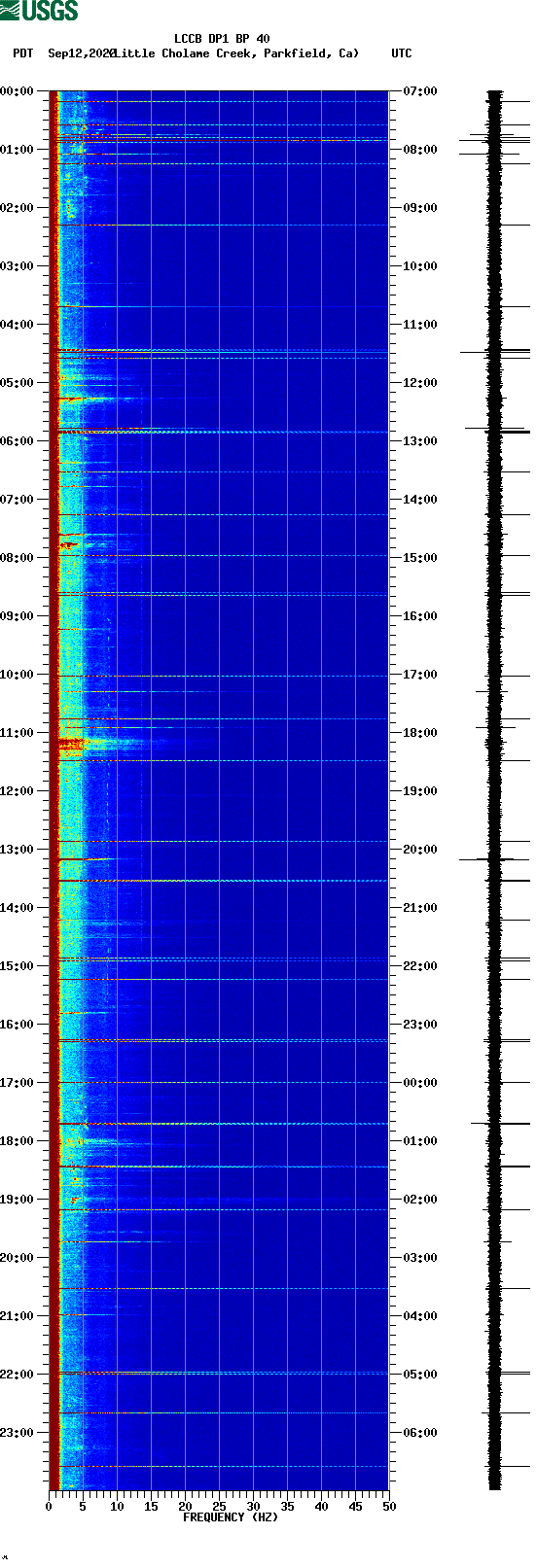Image resolution: width=537 pixels, height=1568 pixels.
Task: Click the UTC timezone label
Action: coord(402,53)
